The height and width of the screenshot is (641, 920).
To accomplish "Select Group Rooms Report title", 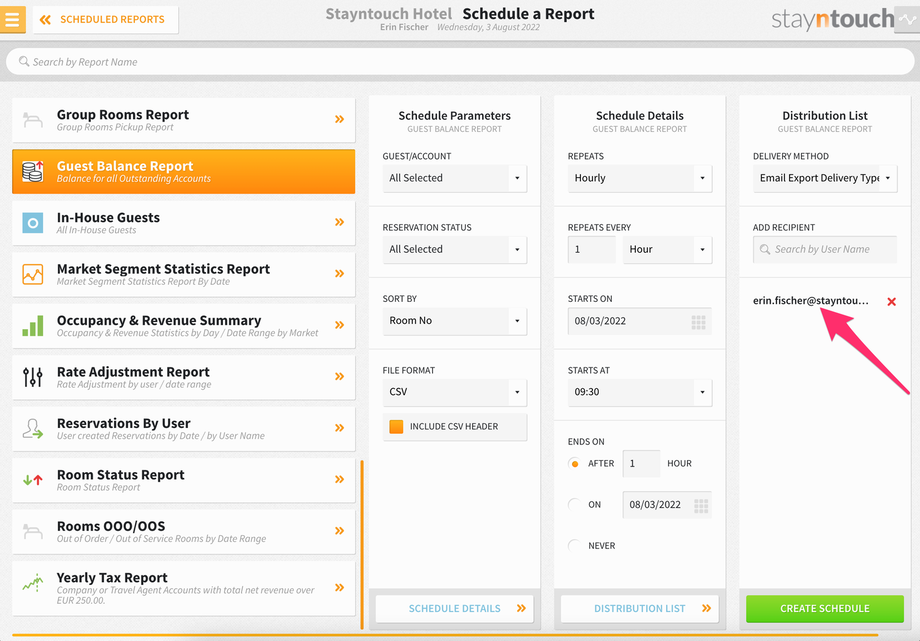I will pyautogui.click(x=123, y=114).
